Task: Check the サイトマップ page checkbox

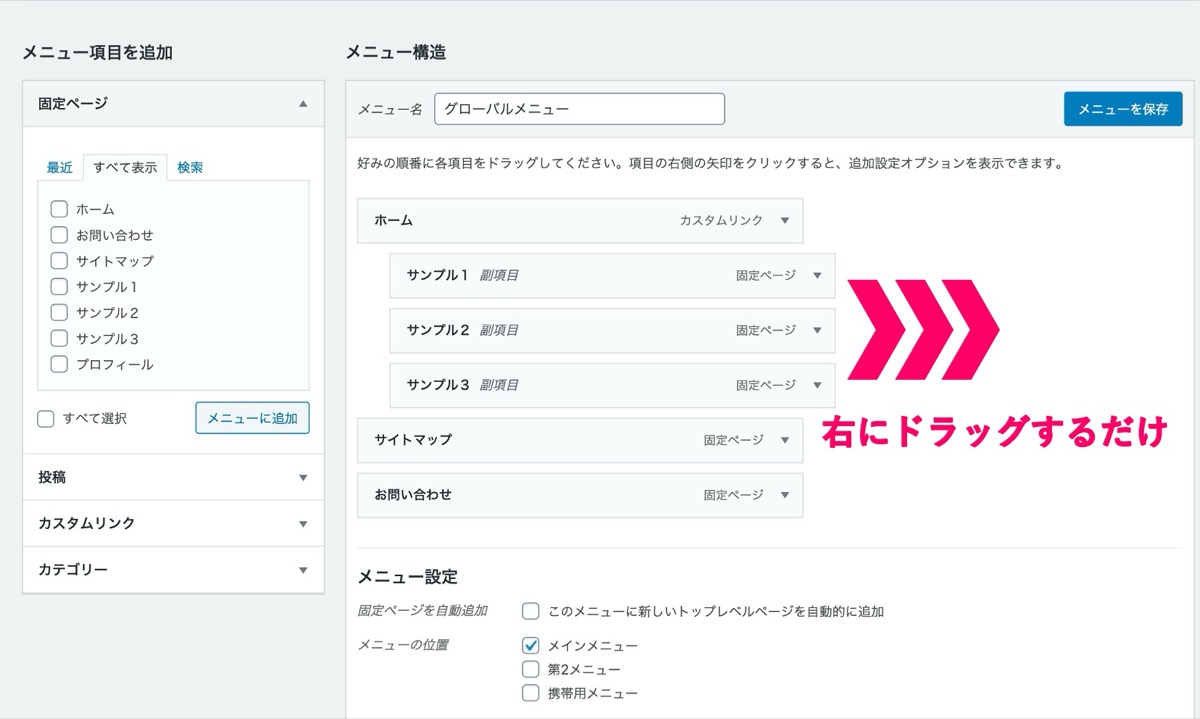Action: coord(59,261)
